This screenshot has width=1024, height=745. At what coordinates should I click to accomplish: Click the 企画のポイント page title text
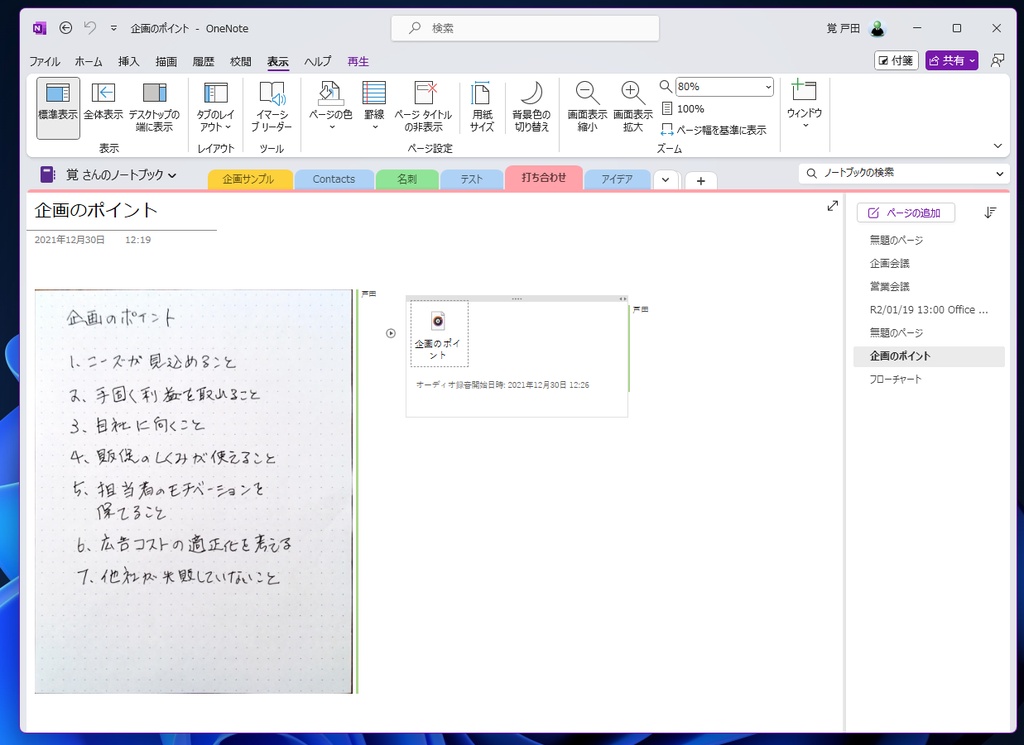pyautogui.click(x=96, y=211)
